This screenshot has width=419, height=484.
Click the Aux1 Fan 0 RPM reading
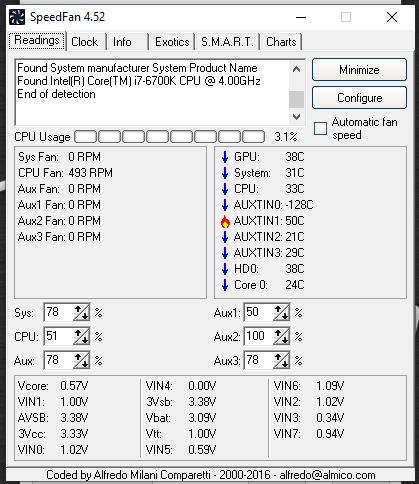point(59,205)
